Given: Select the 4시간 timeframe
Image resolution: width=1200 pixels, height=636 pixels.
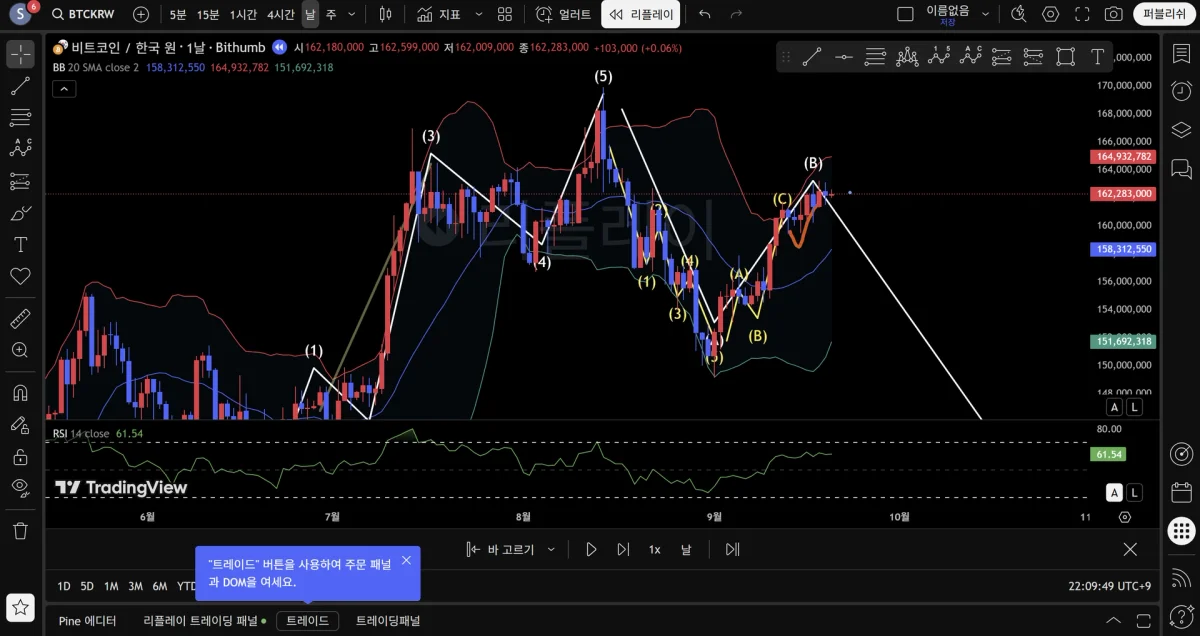Looking at the screenshot, I should (280, 14).
